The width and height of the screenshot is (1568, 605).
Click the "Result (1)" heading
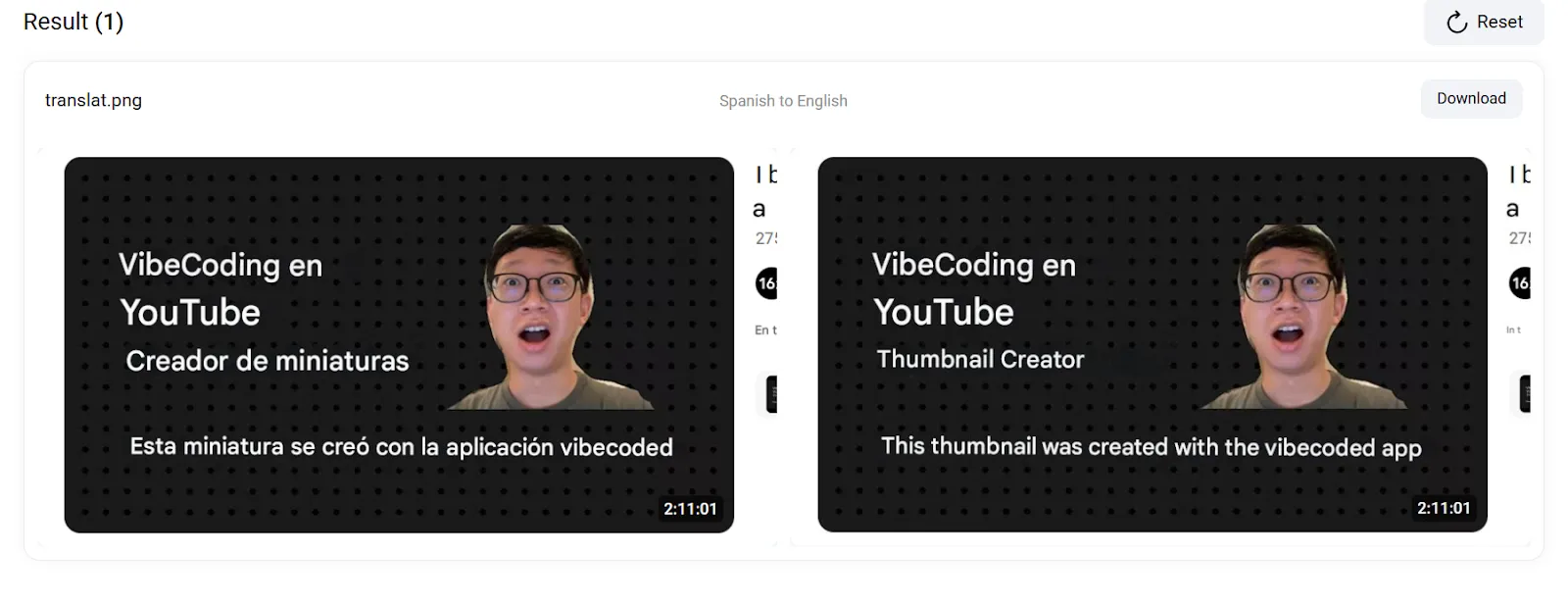(73, 22)
